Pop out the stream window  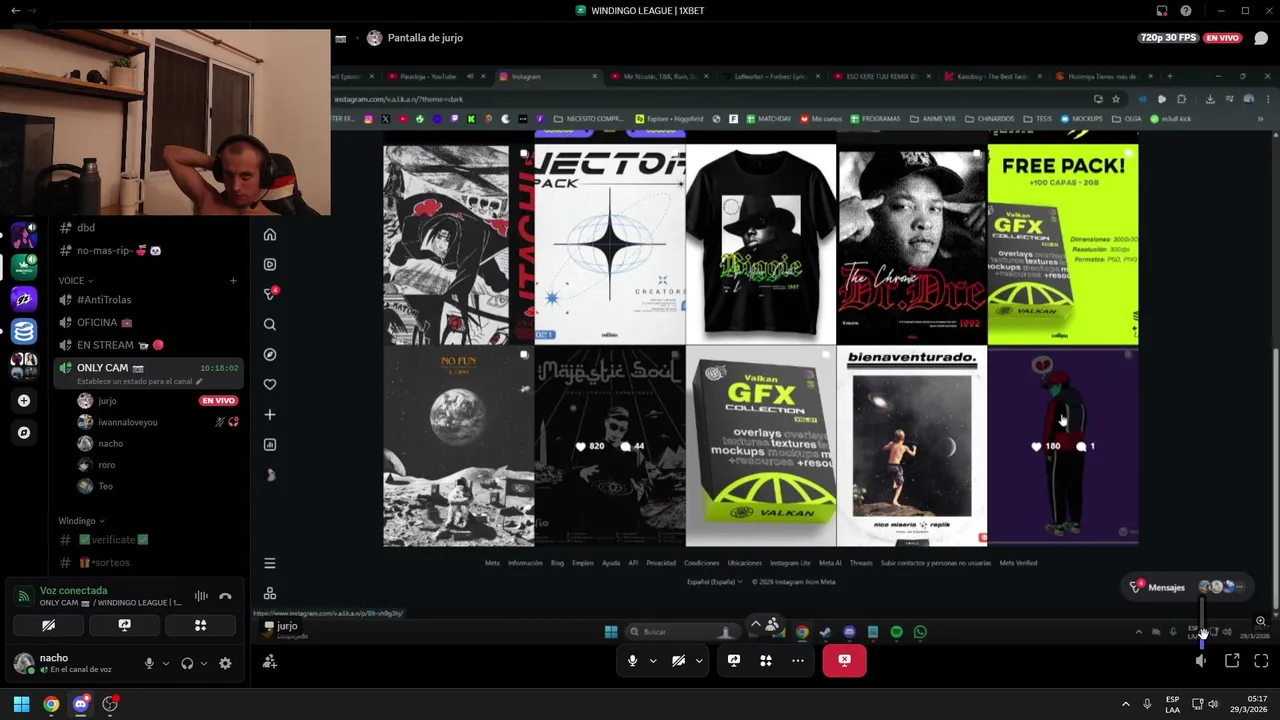(x=1232, y=661)
